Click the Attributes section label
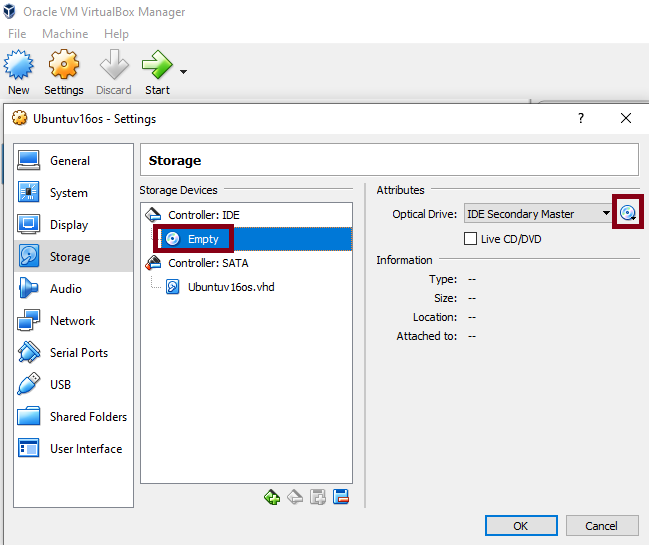This screenshot has width=649, height=545. pyautogui.click(x=400, y=190)
